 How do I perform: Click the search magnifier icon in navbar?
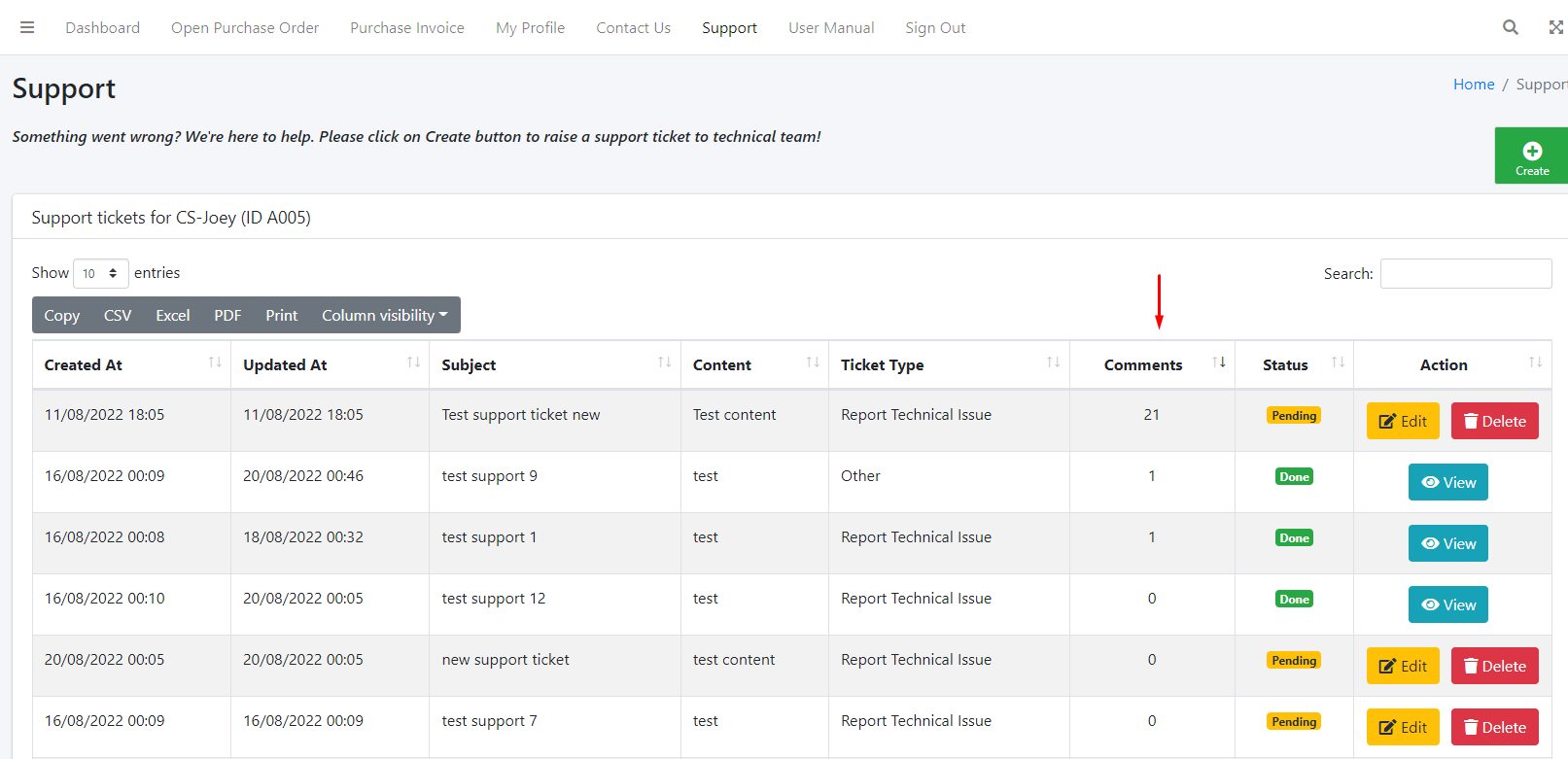point(1510,27)
